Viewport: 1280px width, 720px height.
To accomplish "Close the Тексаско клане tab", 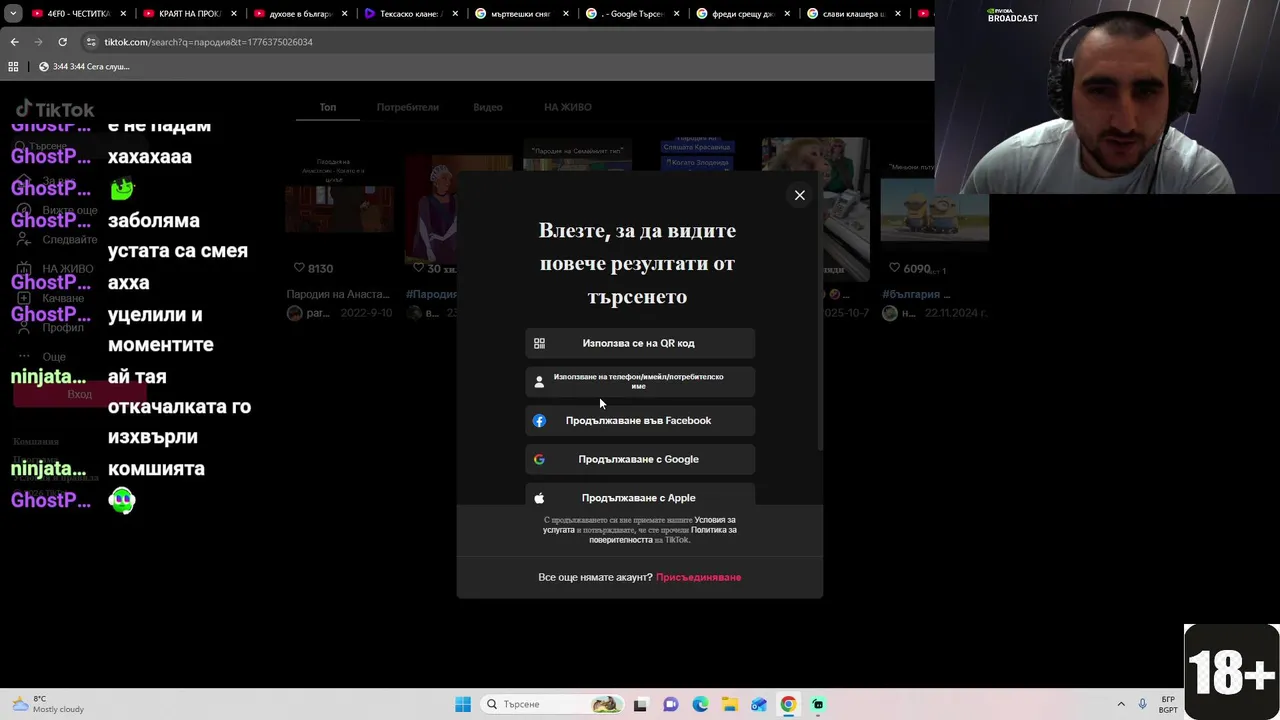I will 454,14.
